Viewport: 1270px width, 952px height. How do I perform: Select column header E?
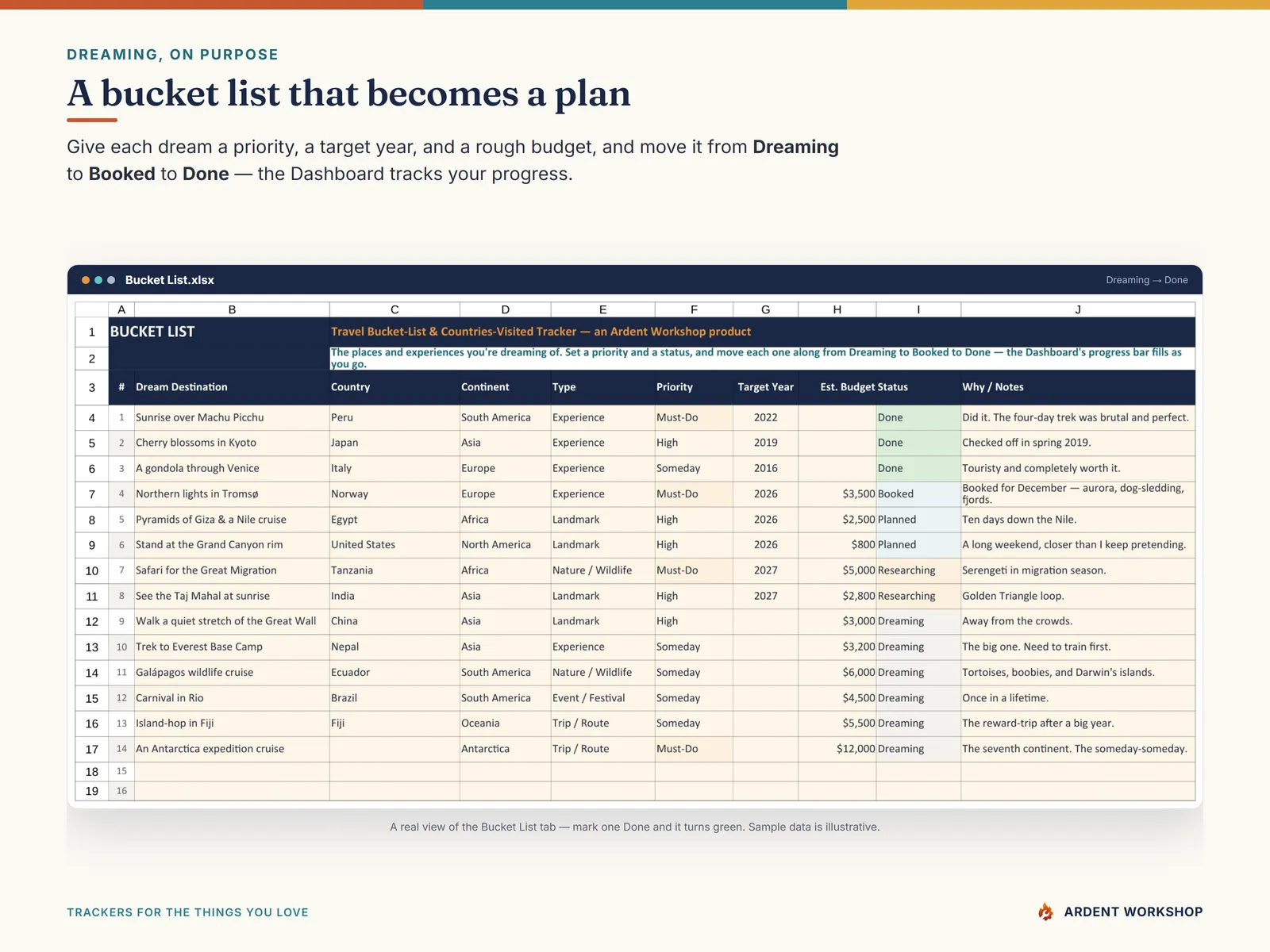[603, 309]
